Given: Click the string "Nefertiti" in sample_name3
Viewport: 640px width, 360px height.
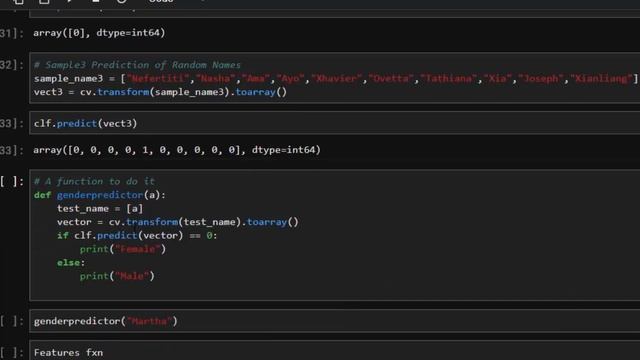Looking at the screenshot, I should click(159, 78).
